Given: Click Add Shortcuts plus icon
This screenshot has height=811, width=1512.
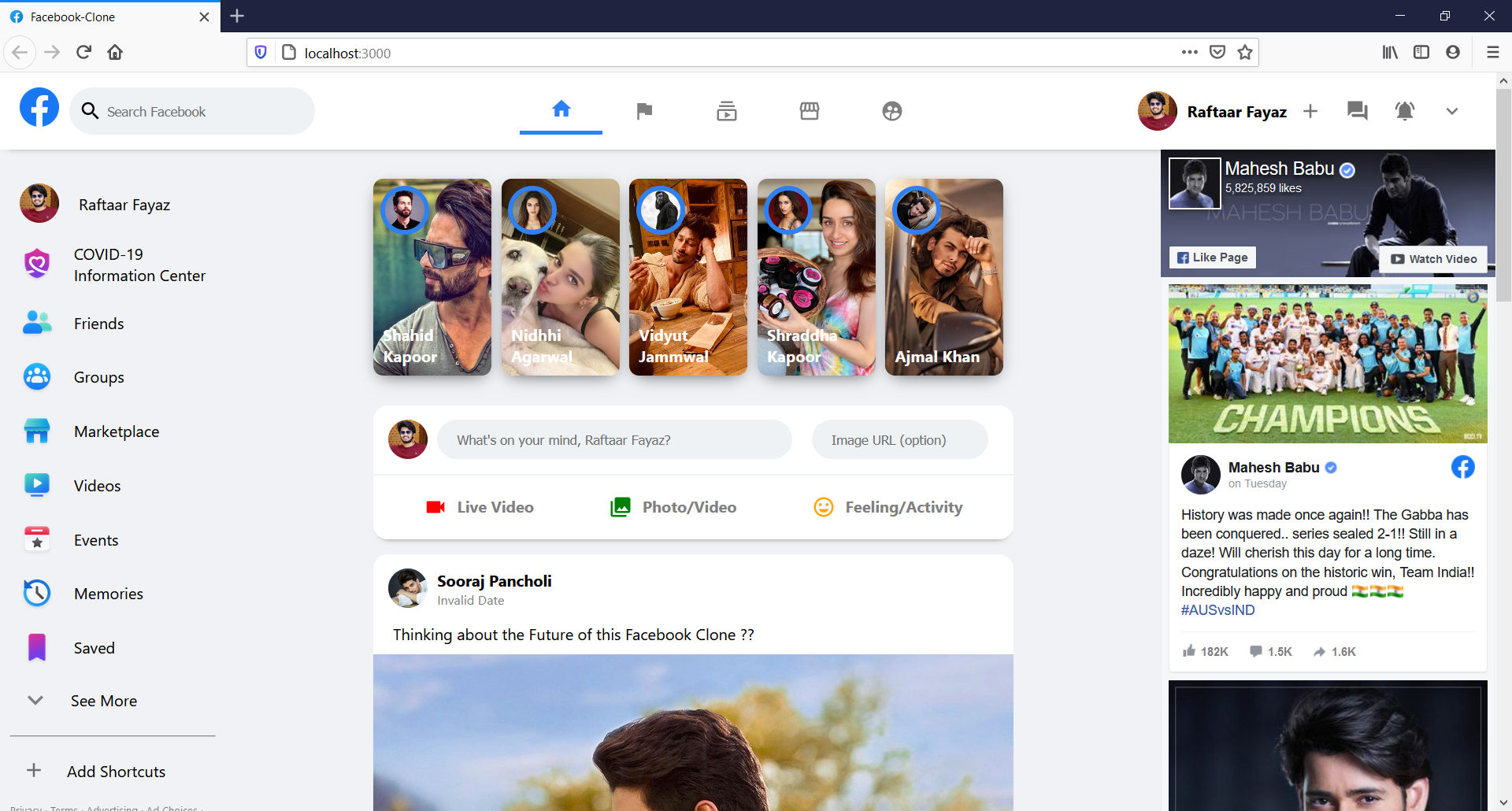Looking at the screenshot, I should click(34, 770).
